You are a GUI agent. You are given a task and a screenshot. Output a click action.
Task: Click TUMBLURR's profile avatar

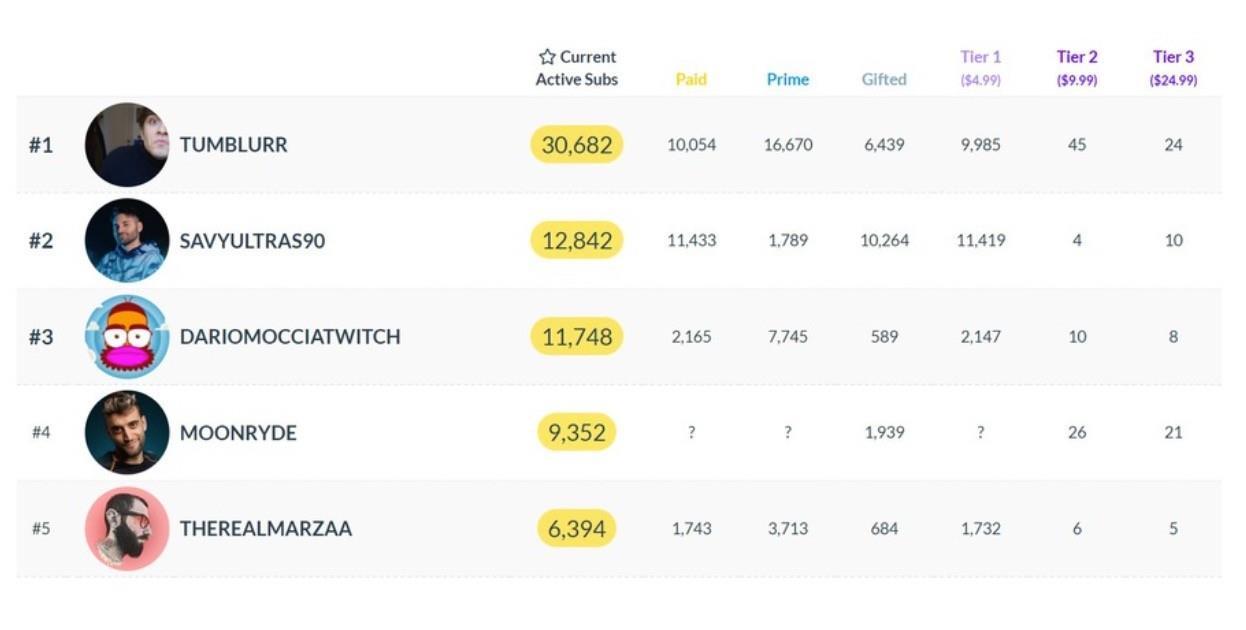click(127, 145)
